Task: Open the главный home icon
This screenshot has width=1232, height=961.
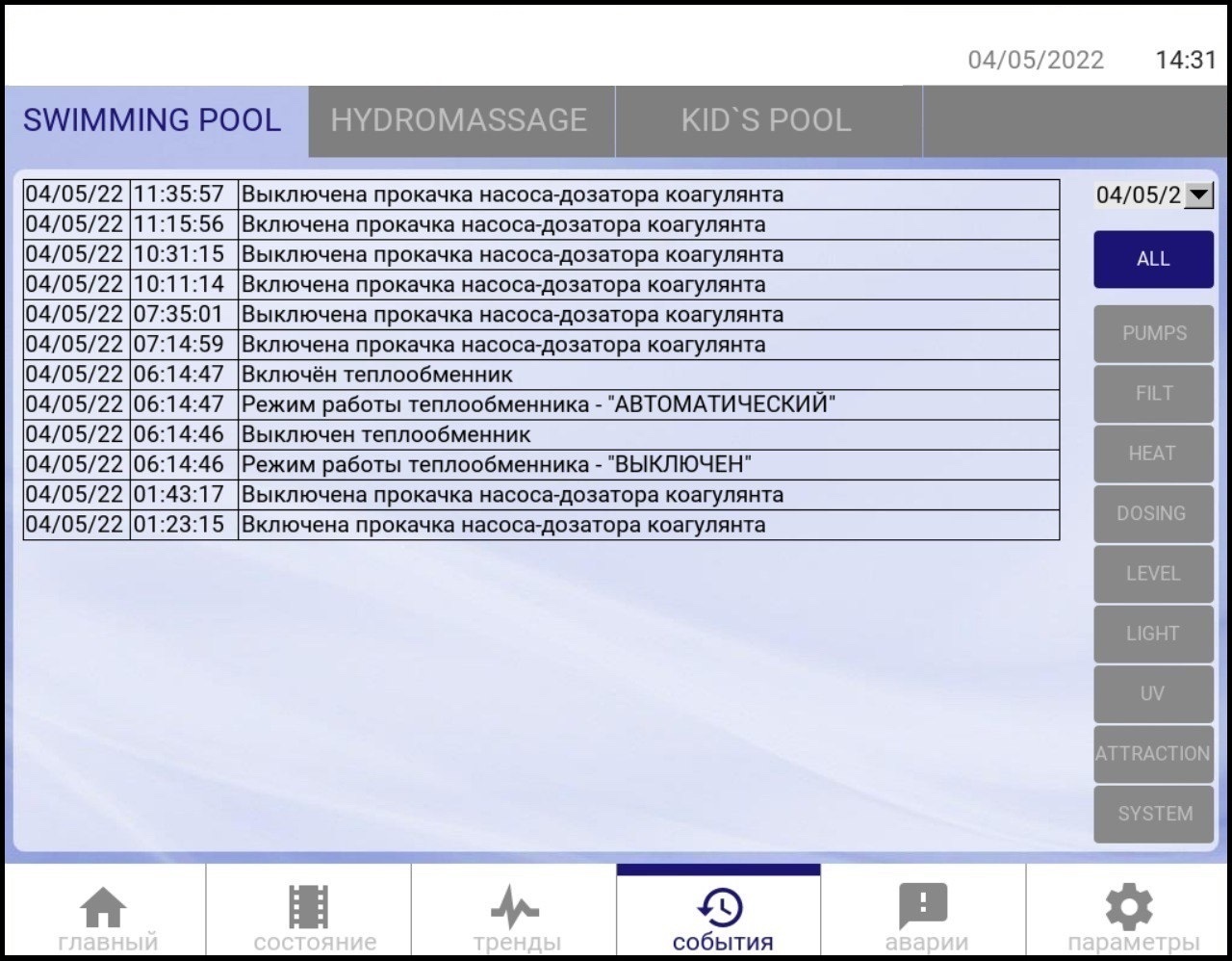Action: [103, 908]
